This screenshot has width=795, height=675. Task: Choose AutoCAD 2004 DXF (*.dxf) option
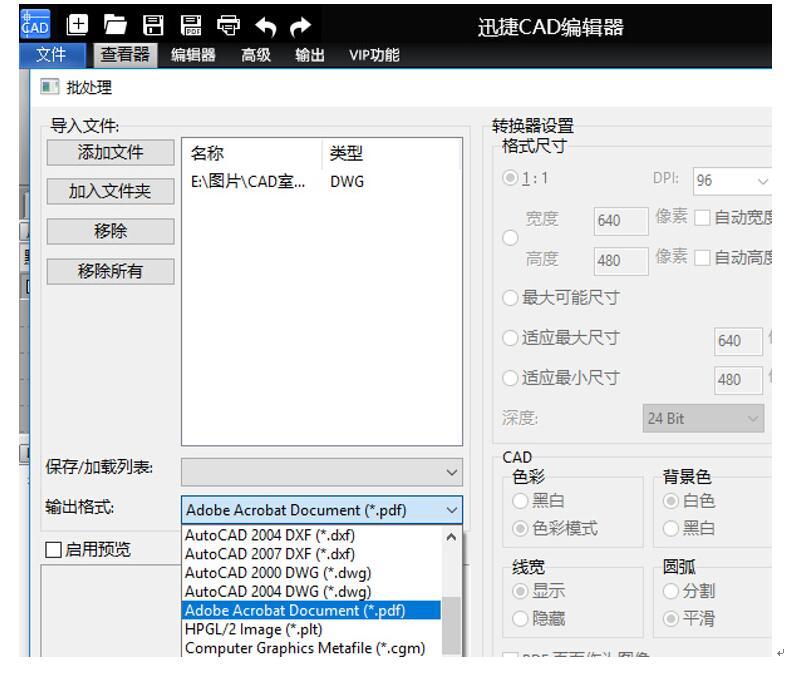[311, 535]
